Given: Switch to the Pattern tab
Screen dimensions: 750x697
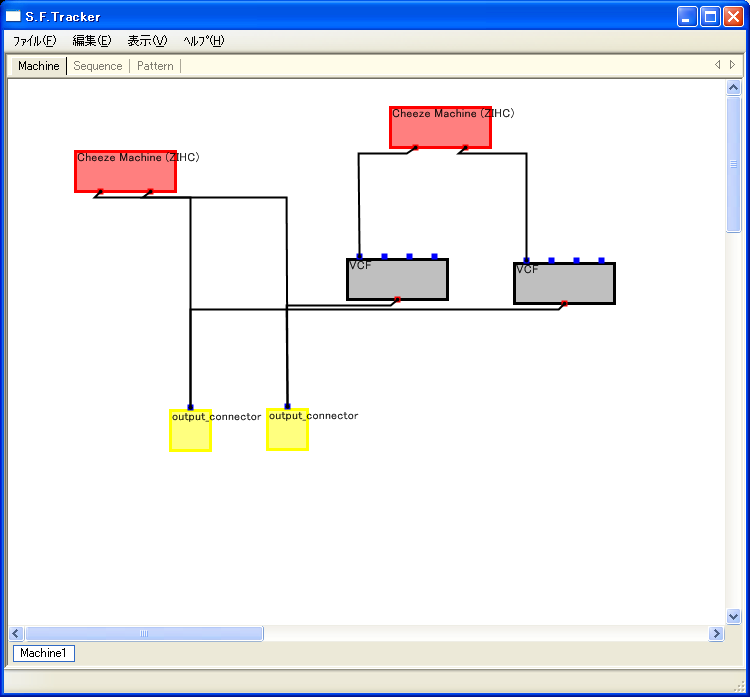Looking at the screenshot, I should tap(155, 66).
